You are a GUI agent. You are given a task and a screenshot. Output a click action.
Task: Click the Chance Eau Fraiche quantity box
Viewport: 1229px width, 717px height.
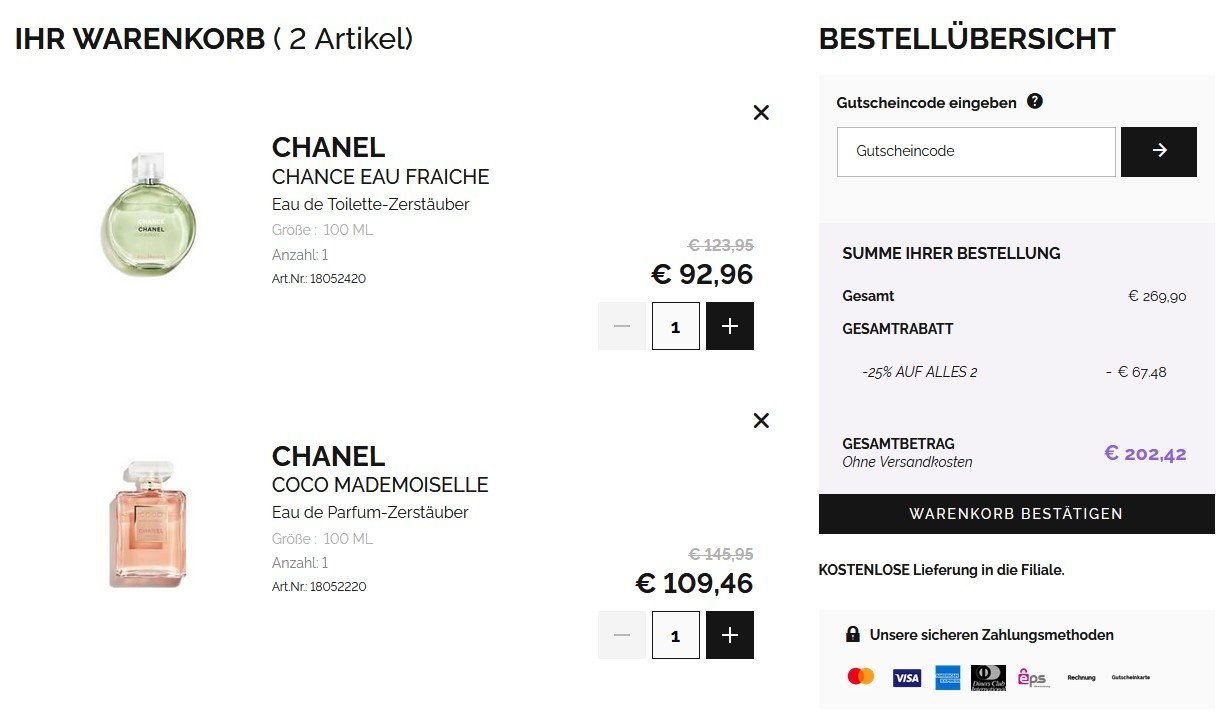[676, 326]
